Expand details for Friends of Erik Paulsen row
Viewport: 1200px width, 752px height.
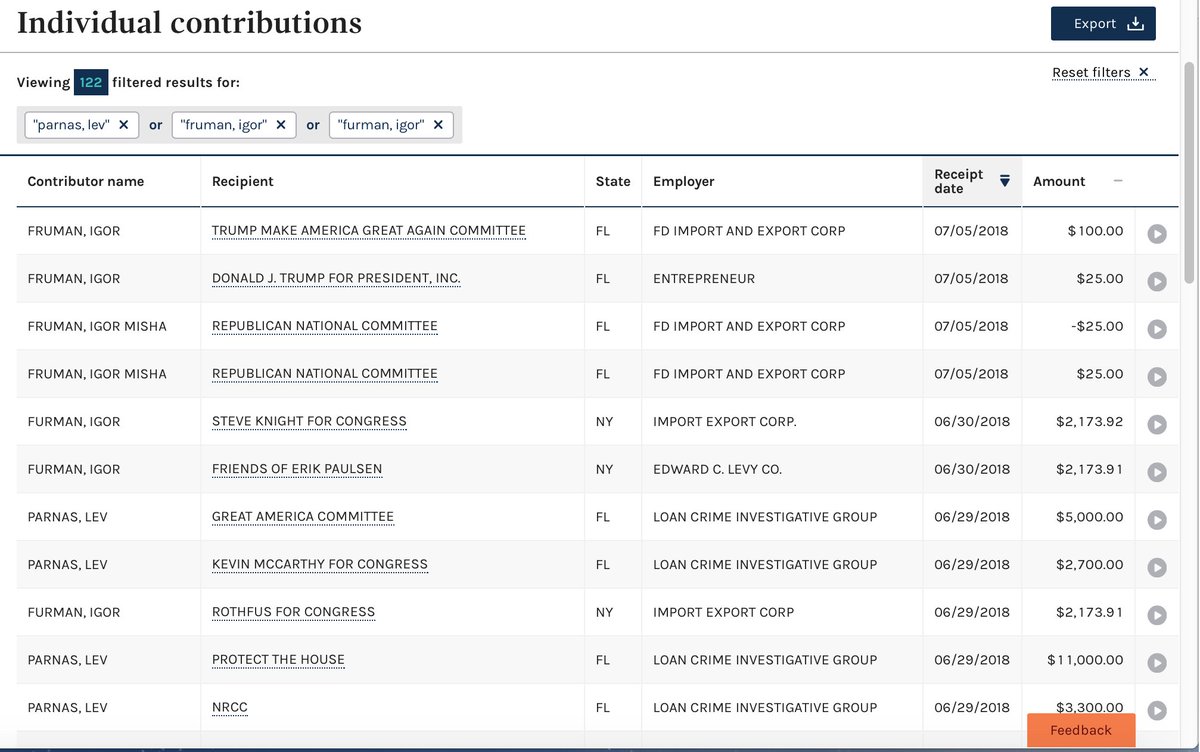click(1157, 472)
